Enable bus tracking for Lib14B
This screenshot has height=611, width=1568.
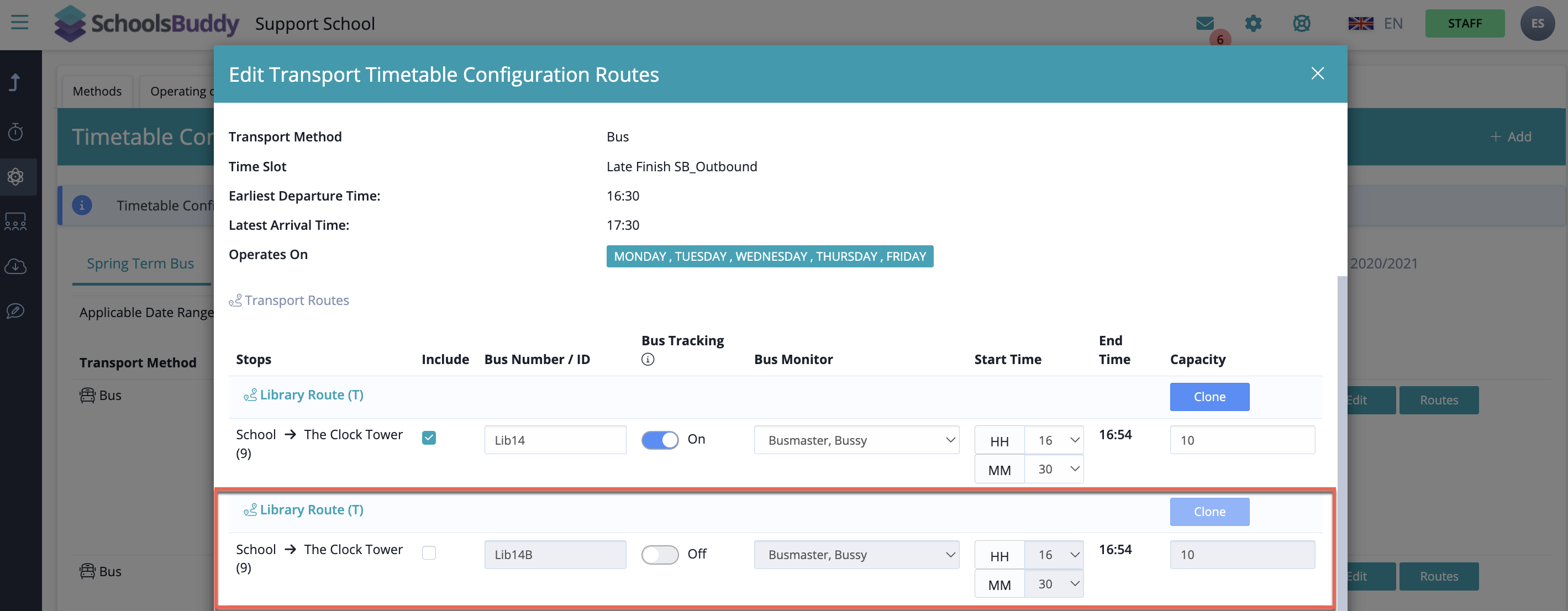click(660, 555)
